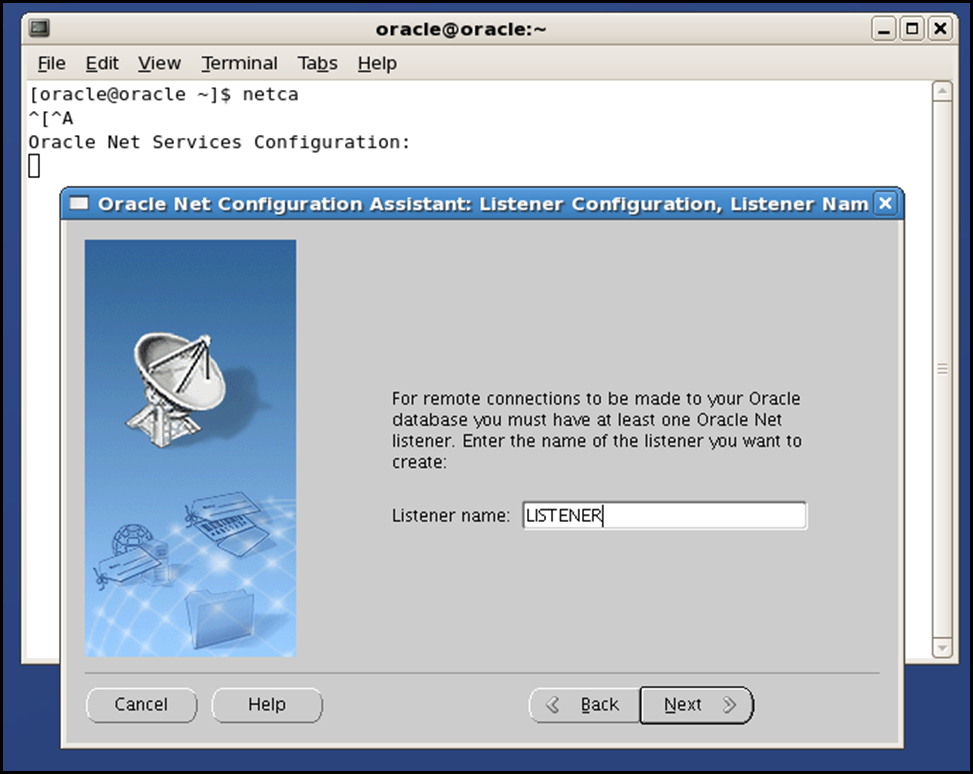Click the '[oracle@oracle ~]$ netca' command line
Viewport: 973px width, 774px height.
click(x=164, y=94)
